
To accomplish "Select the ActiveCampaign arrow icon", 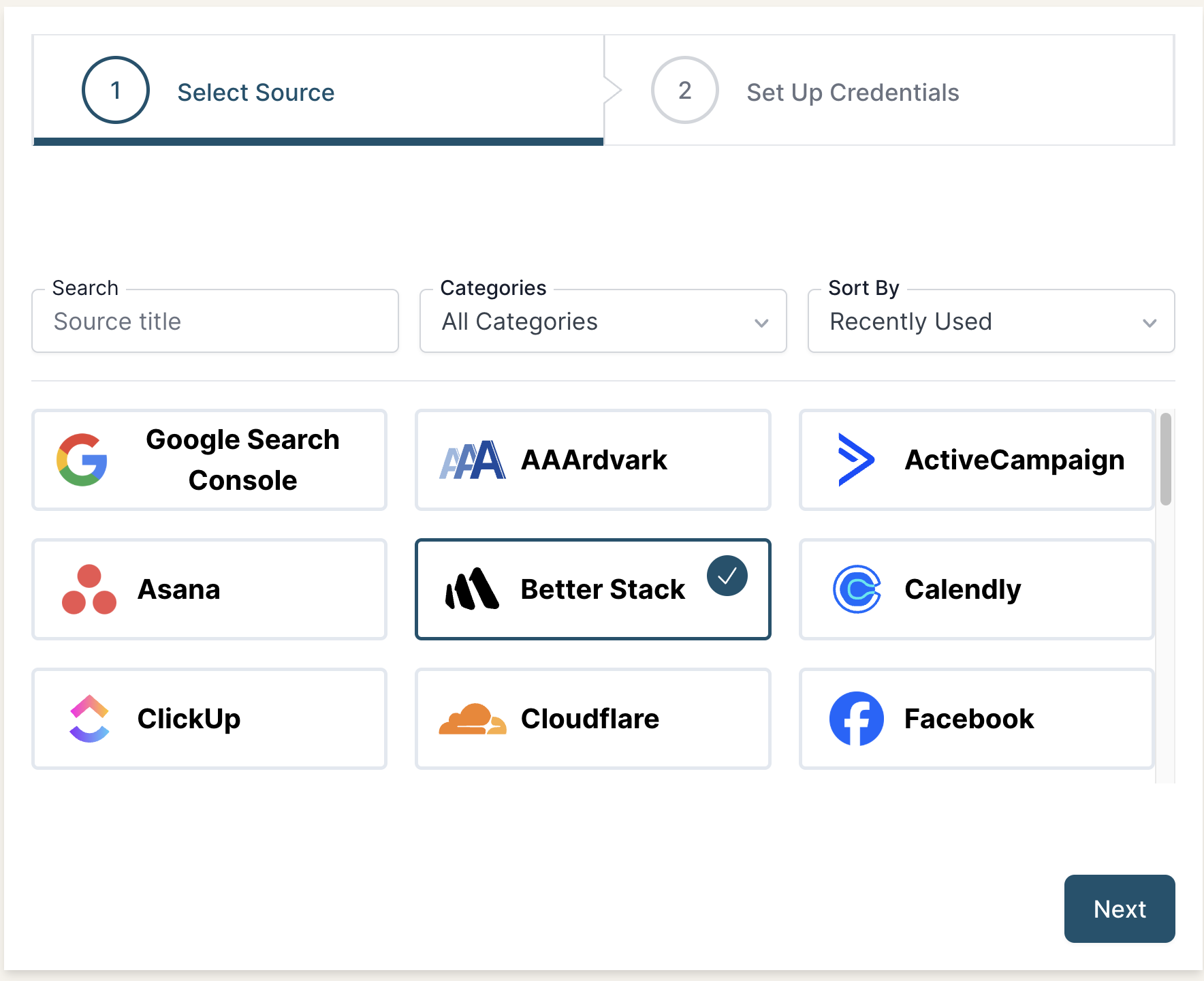I will (857, 460).
